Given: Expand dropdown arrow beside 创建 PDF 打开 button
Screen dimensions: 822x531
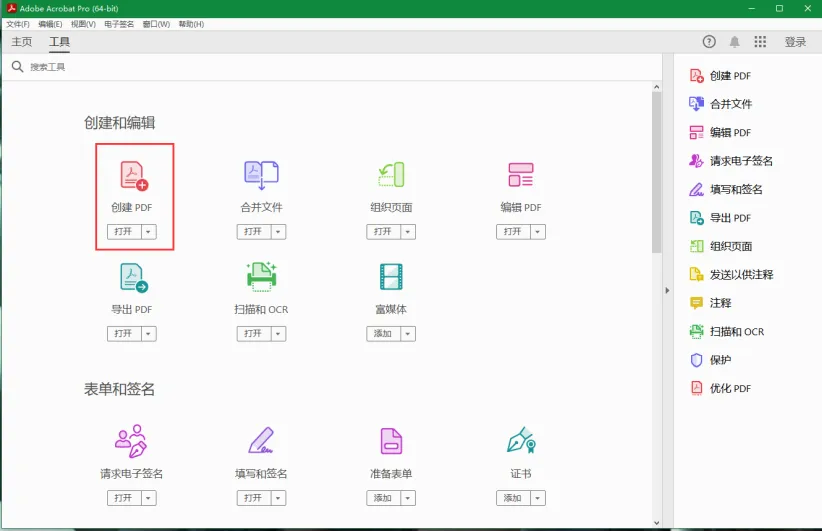Looking at the screenshot, I should (x=148, y=232).
